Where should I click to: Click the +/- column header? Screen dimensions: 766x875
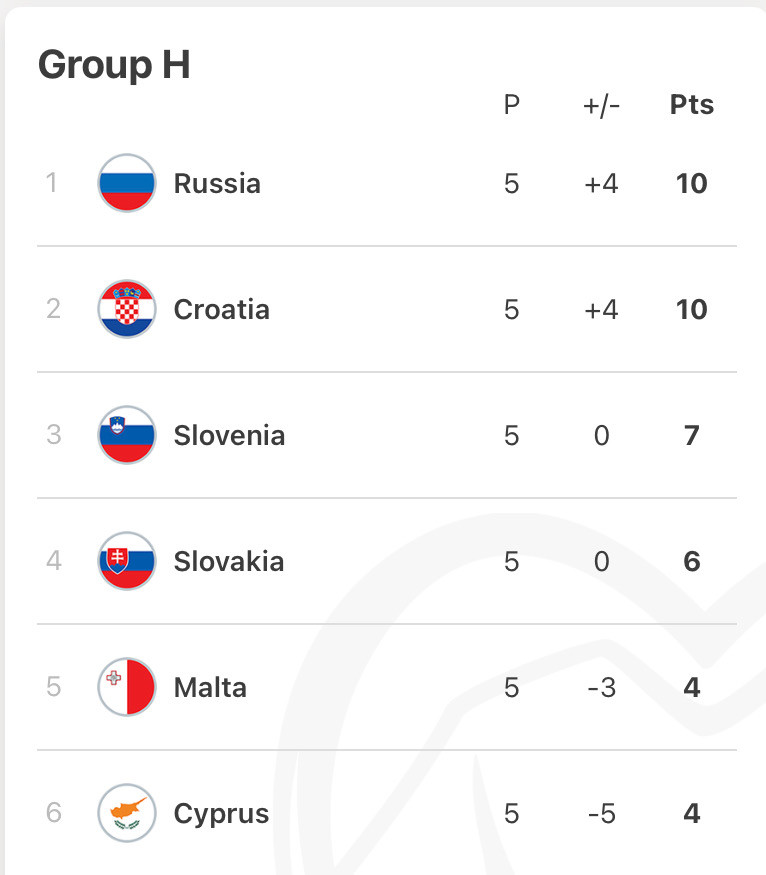pos(601,105)
